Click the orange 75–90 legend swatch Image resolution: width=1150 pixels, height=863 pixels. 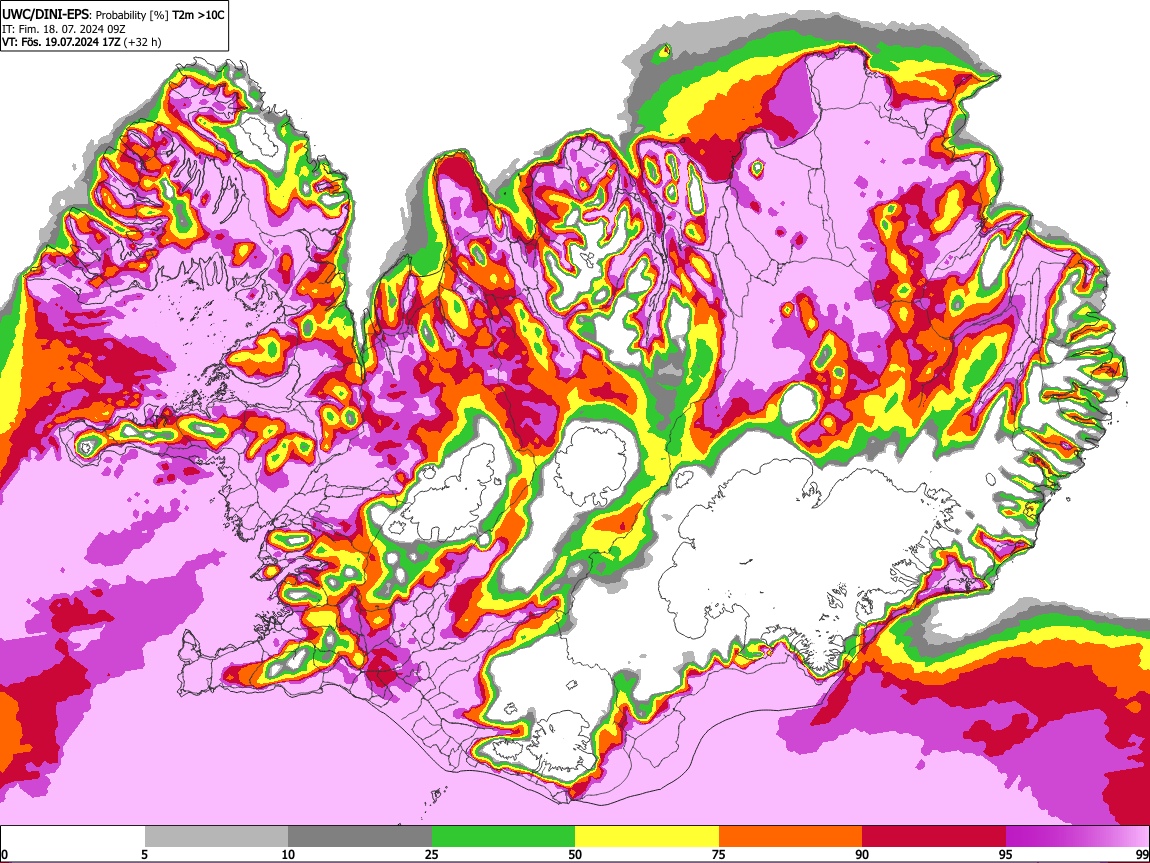click(790, 837)
